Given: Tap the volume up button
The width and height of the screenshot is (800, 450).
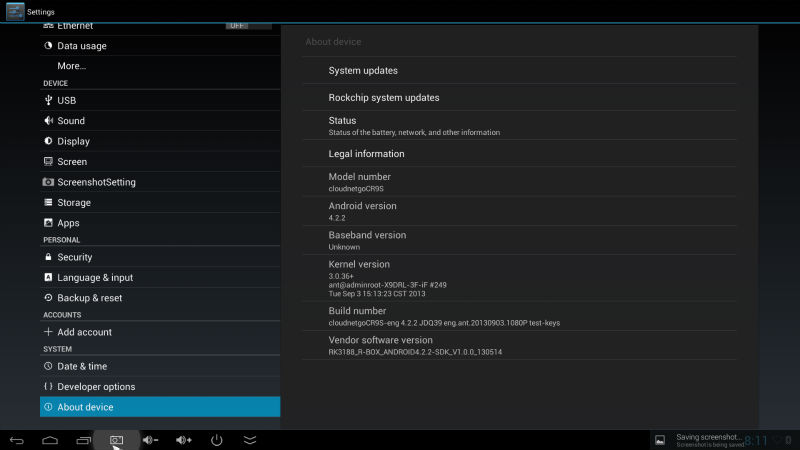Looking at the screenshot, I should 184,440.
